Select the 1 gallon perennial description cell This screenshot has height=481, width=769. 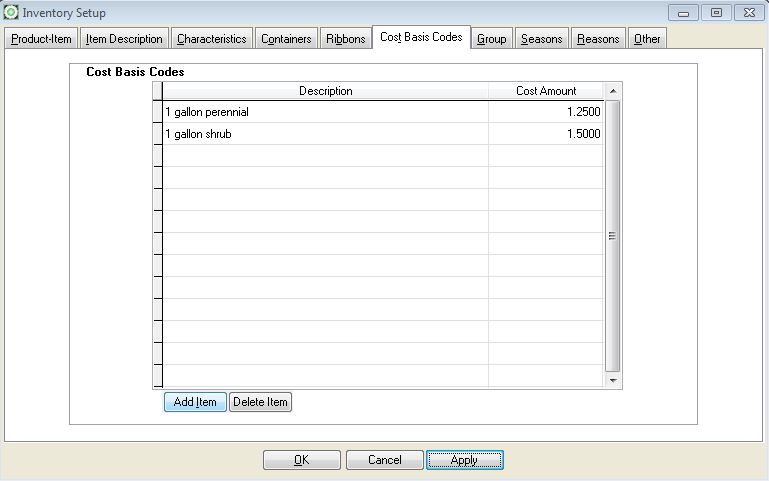tap(325, 112)
